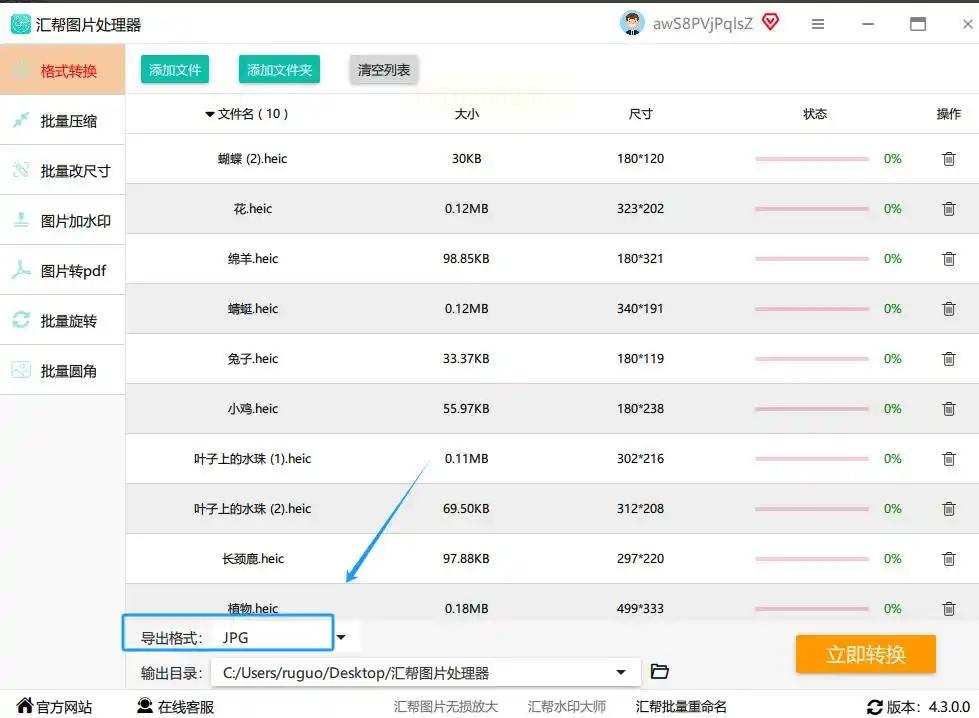Select file name 蝴蝶 (2).heic
The image size is (979, 718).
tap(252, 159)
